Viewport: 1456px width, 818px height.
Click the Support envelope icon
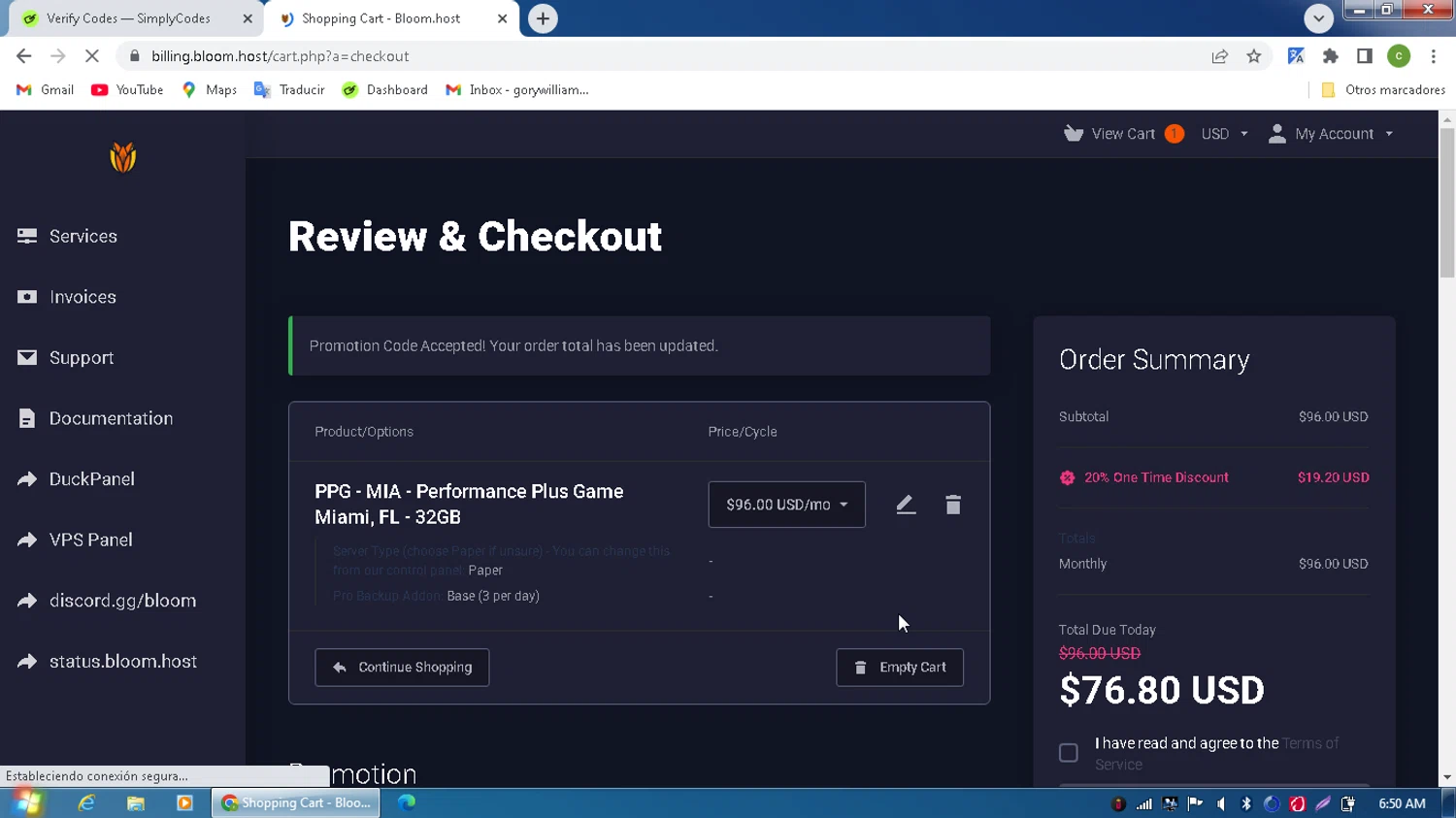click(x=27, y=358)
